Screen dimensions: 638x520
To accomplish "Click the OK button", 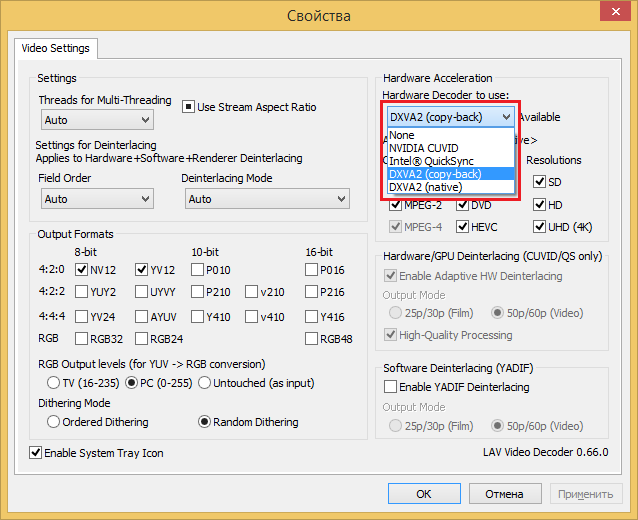I will coord(424,494).
